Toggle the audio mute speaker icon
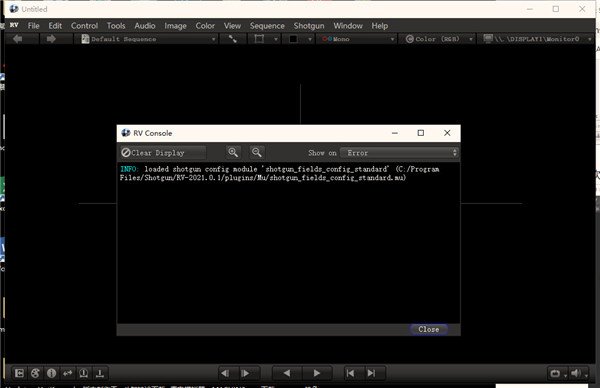 [x=576, y=373]
